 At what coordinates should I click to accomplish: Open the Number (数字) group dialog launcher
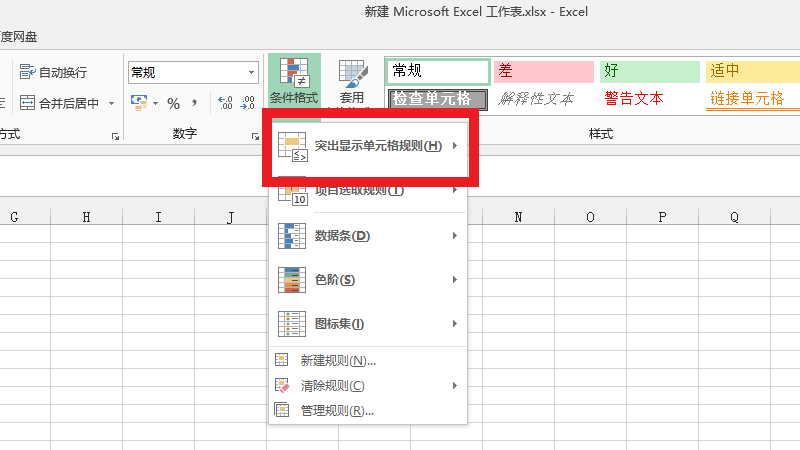pyautogui.click(x=255, y=135)
